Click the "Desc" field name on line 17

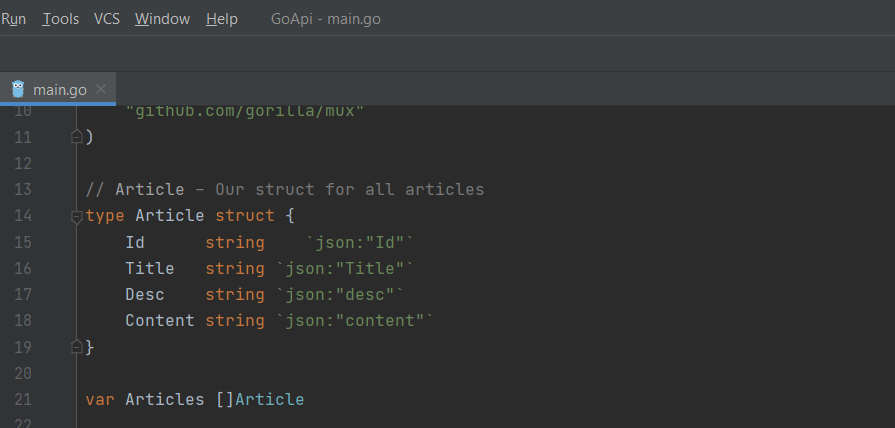click(145, 294)
